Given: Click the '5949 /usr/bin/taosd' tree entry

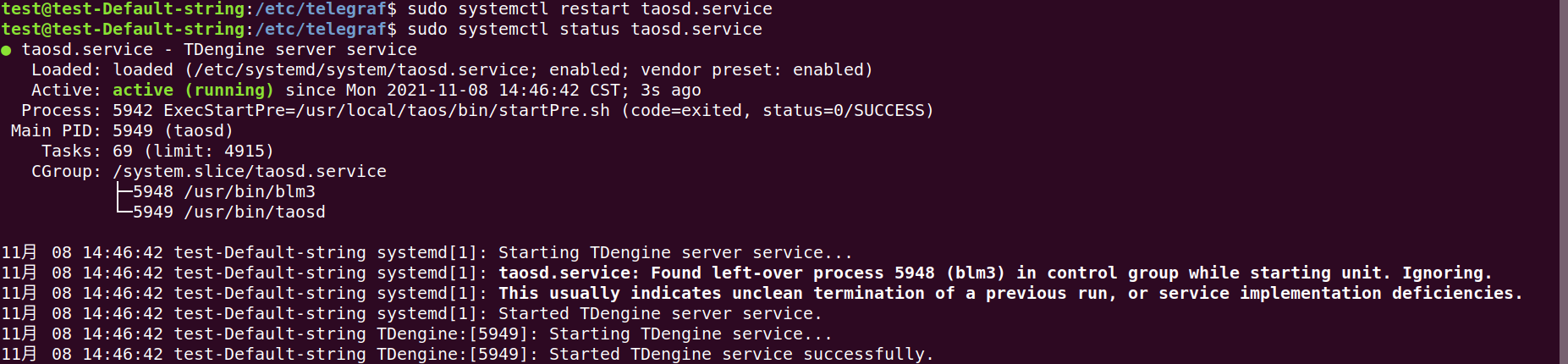Looking at the screenshot, I should coord(229,212).
